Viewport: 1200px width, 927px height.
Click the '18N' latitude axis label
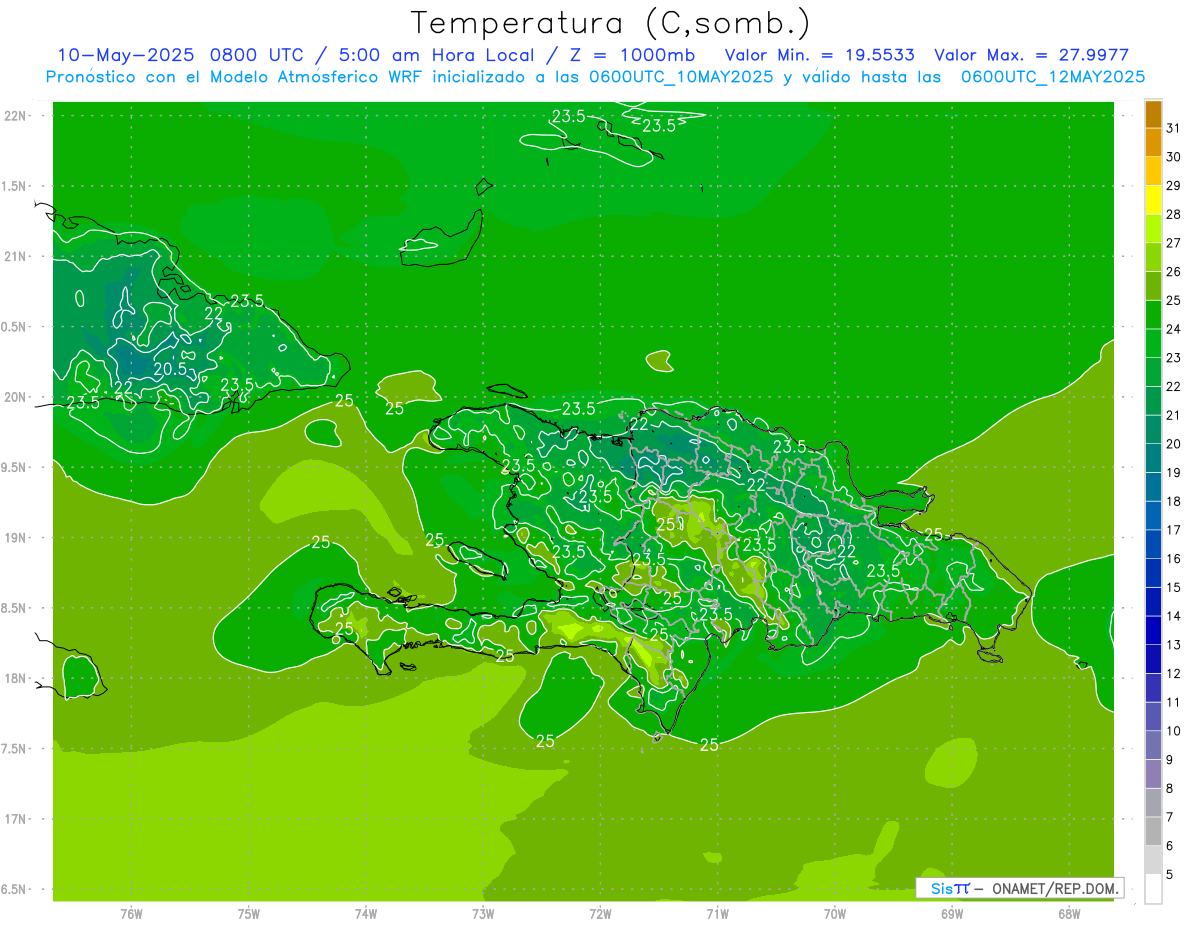[x=16, y=678]
